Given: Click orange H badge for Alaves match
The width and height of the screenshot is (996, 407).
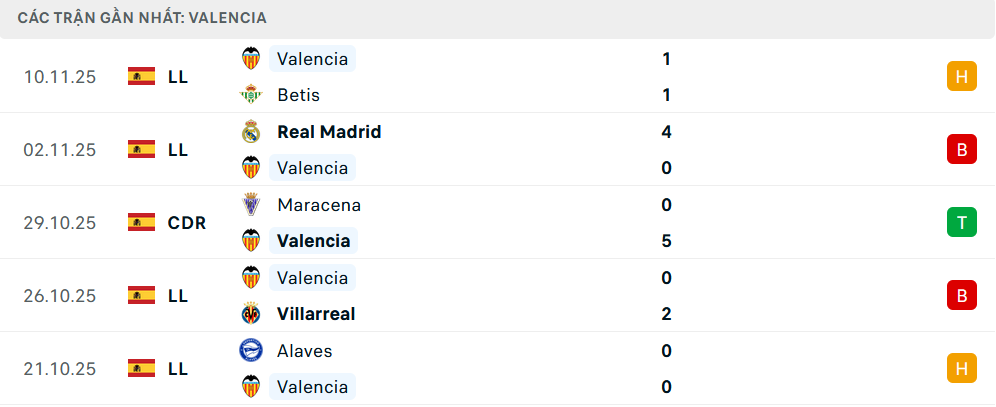Looking at the screenshot, I should (961, 368).
